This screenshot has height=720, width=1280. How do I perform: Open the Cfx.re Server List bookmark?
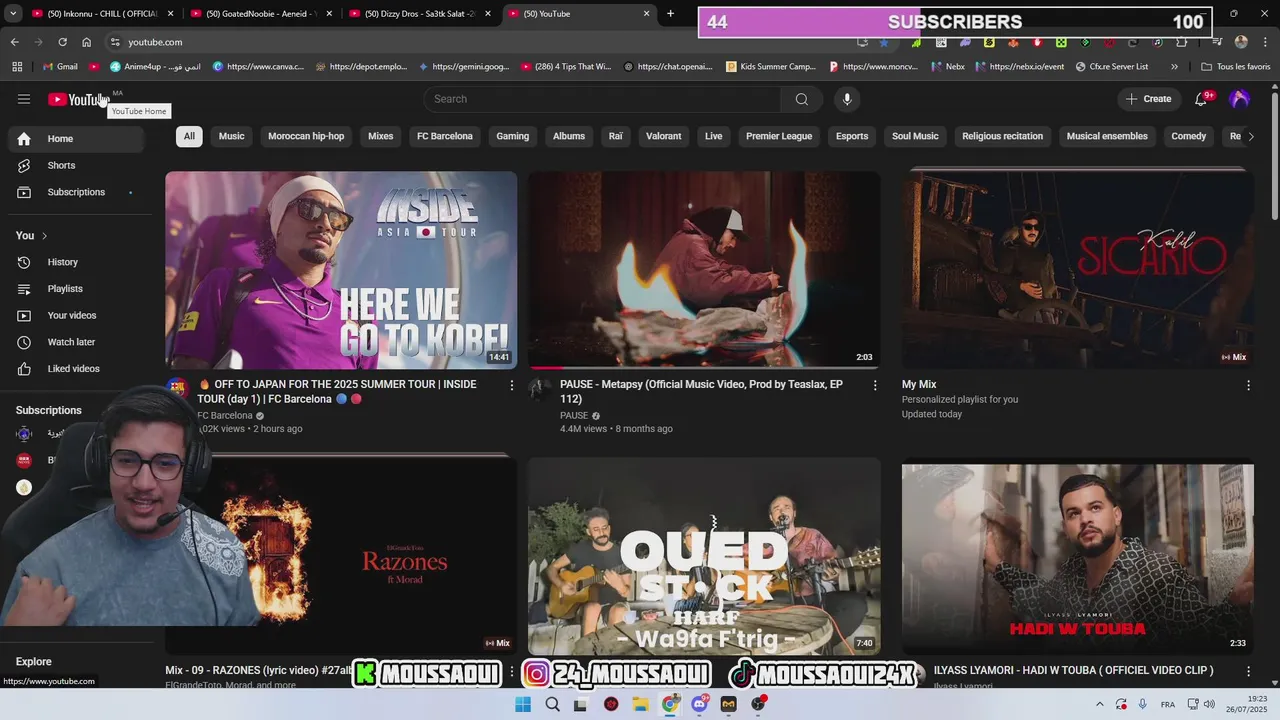click(1112, 67)
